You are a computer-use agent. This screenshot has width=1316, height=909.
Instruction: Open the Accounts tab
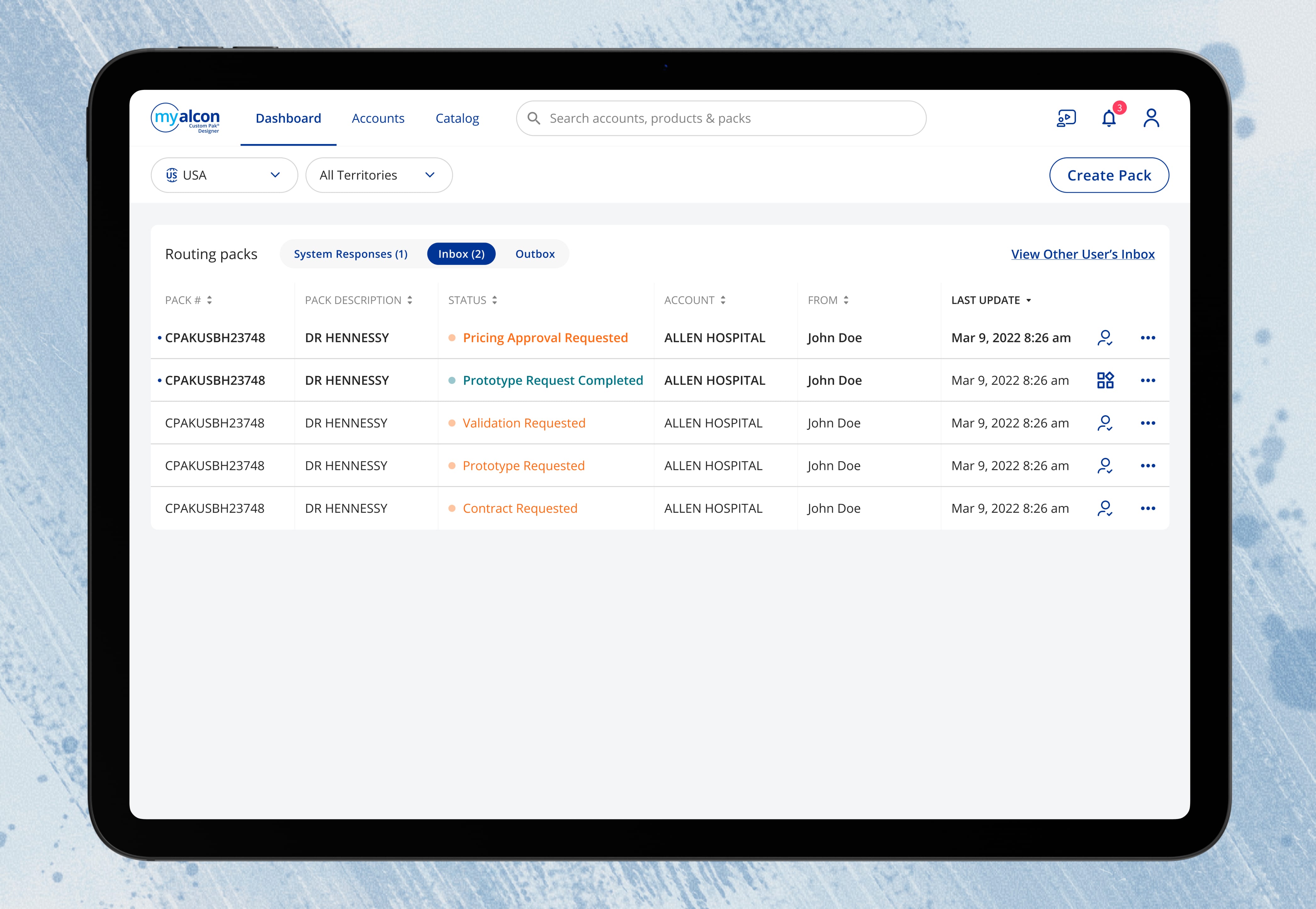pyautogui.click(x=378, y=119)
